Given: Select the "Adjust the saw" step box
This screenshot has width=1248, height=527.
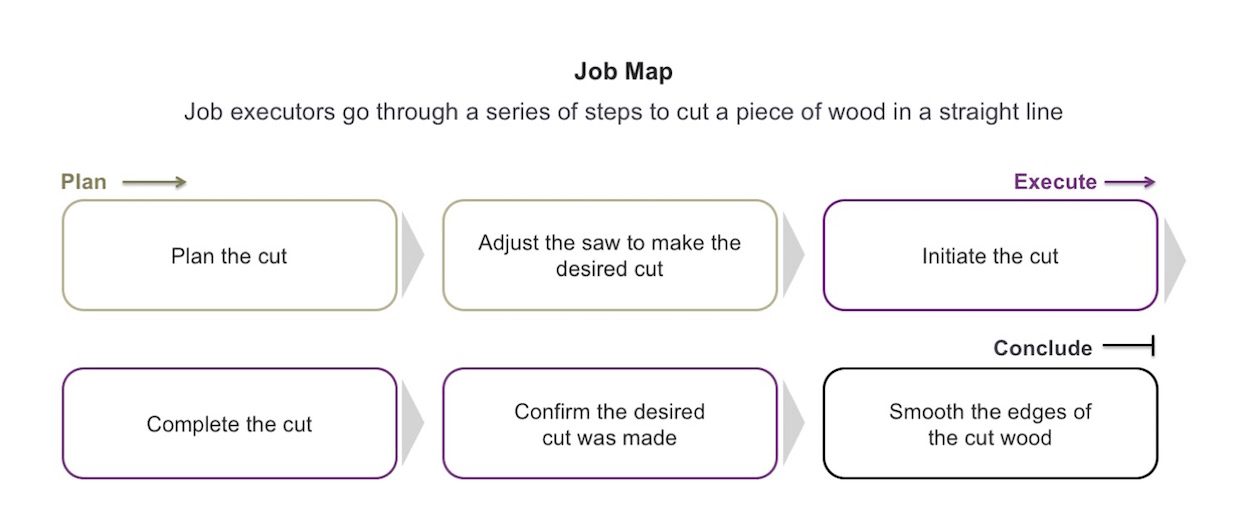Looking at the screenshot, I should coord(609,256).
